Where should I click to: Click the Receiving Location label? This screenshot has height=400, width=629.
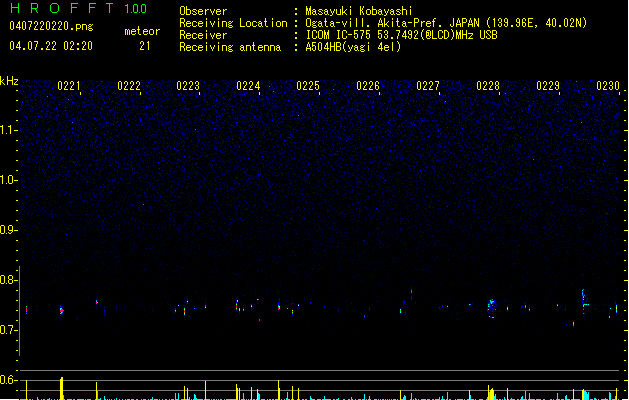click(233, 23)
